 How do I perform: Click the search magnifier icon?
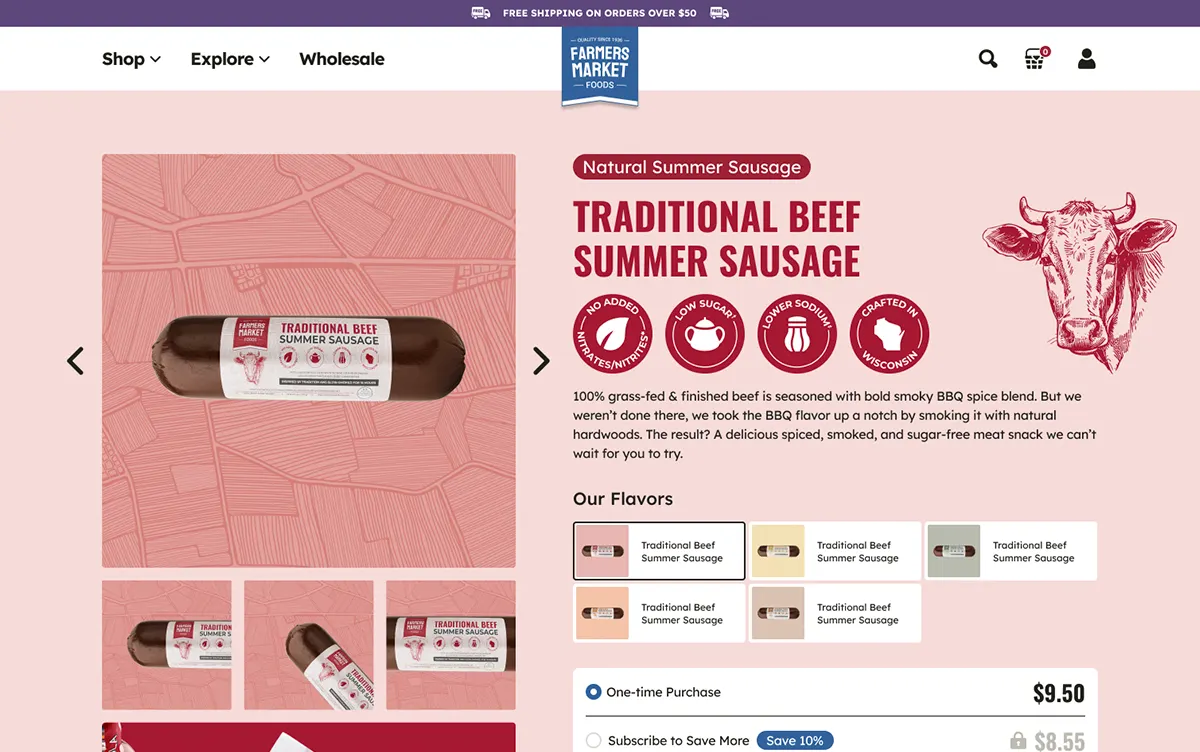click(x=988, y=59)
